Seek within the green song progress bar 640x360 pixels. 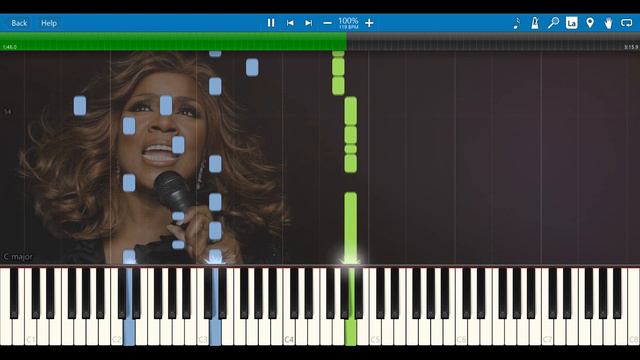[173, 41]
